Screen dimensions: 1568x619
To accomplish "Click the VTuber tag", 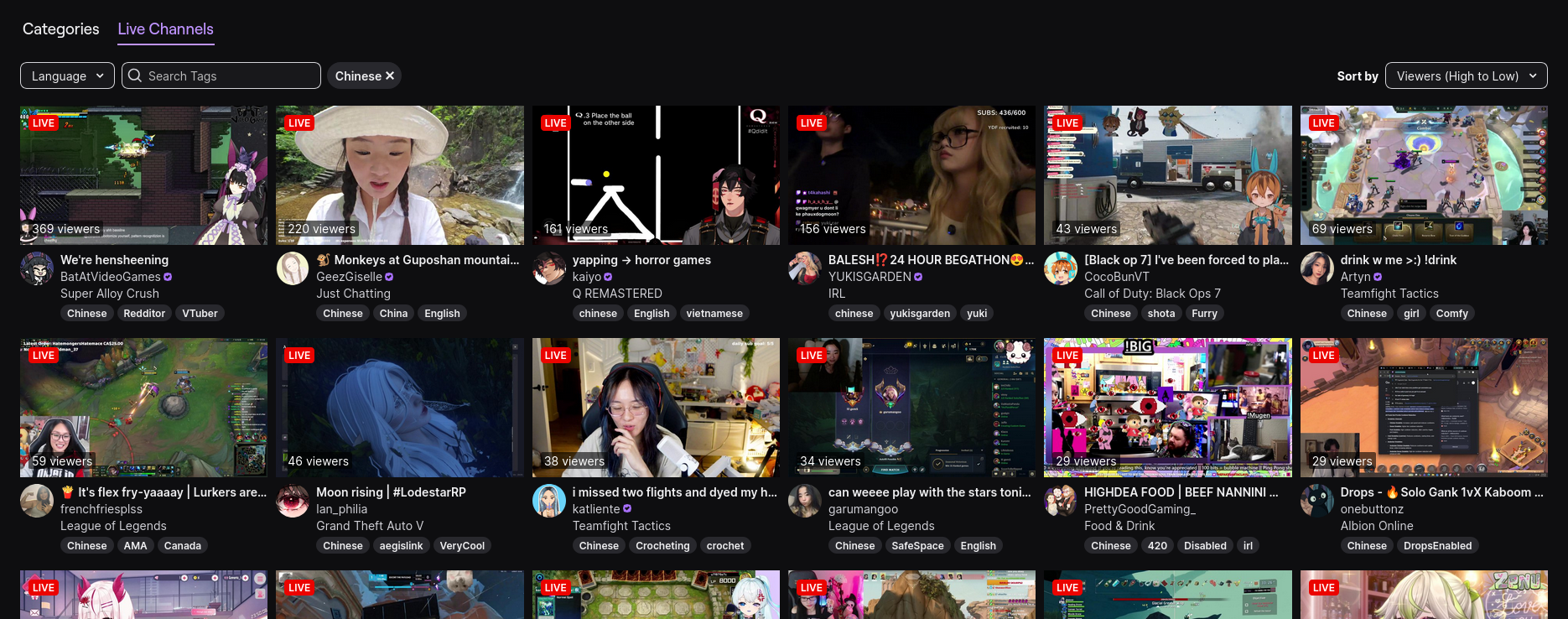I will click(200, 313).
